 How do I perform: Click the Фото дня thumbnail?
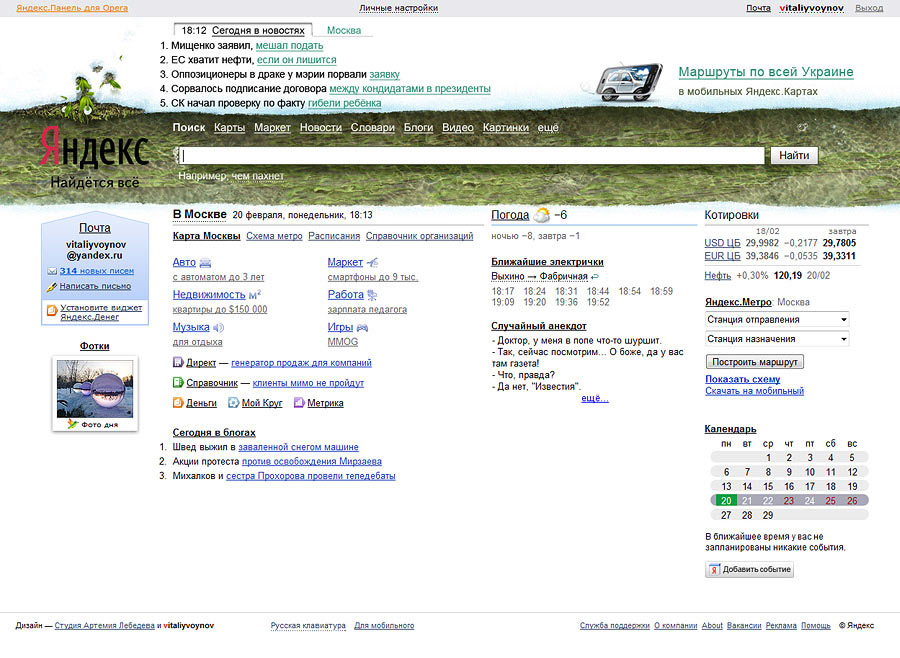tap(94, 387)
